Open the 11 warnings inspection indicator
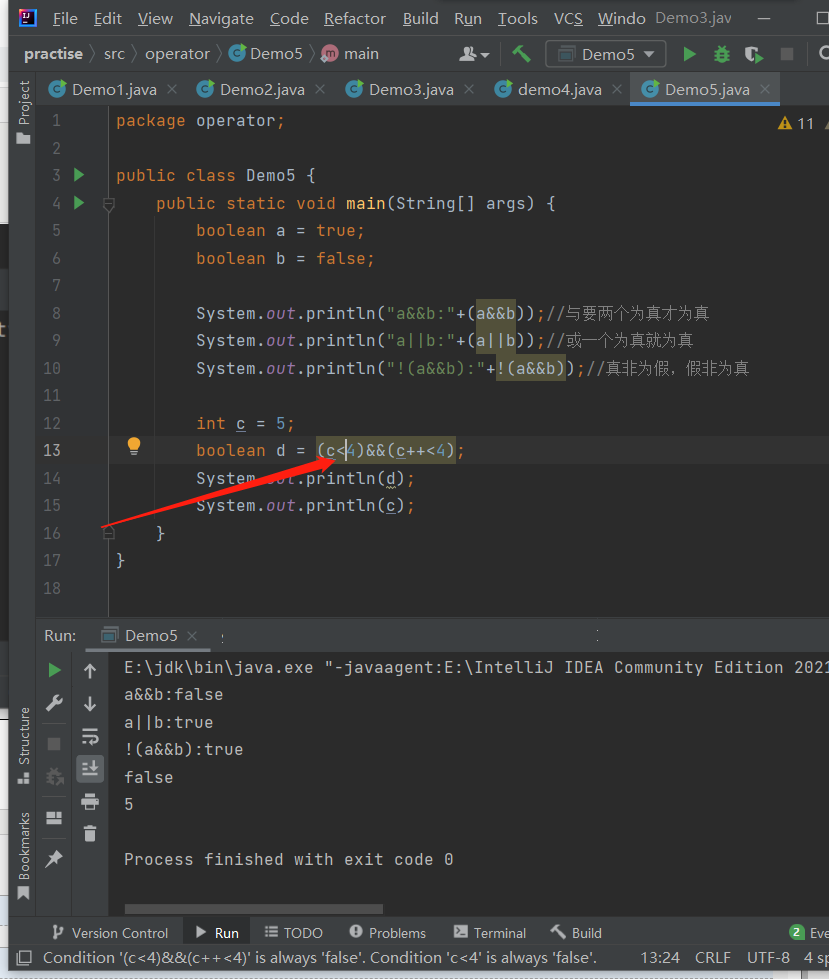 [797, 124]
